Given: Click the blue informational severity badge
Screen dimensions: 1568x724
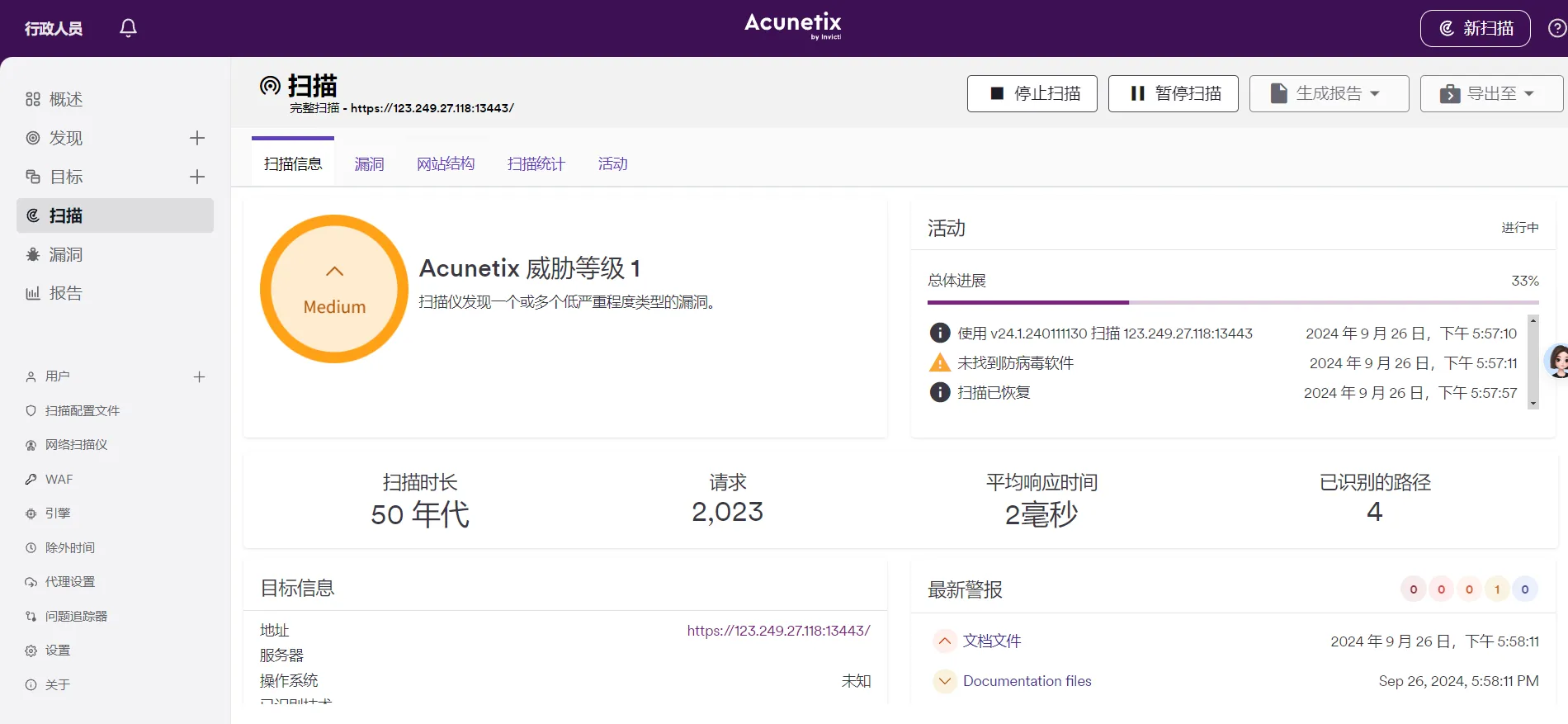Looking at the screenshot, I should pos(1525,589).
